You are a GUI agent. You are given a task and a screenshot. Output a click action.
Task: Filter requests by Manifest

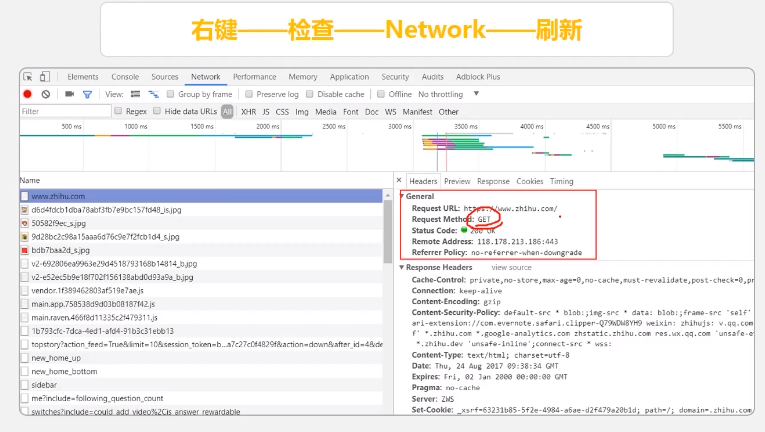click(x=417, y=112)
